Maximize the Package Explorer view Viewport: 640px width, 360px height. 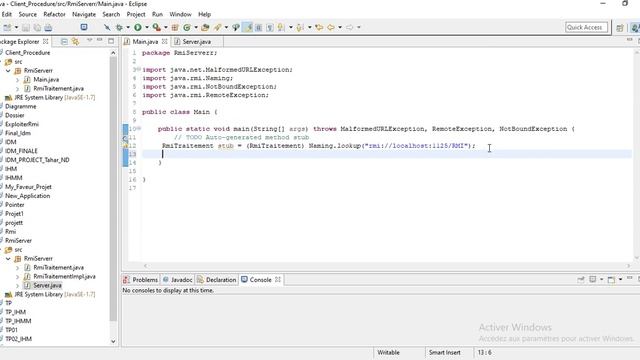tap(111, 41)
